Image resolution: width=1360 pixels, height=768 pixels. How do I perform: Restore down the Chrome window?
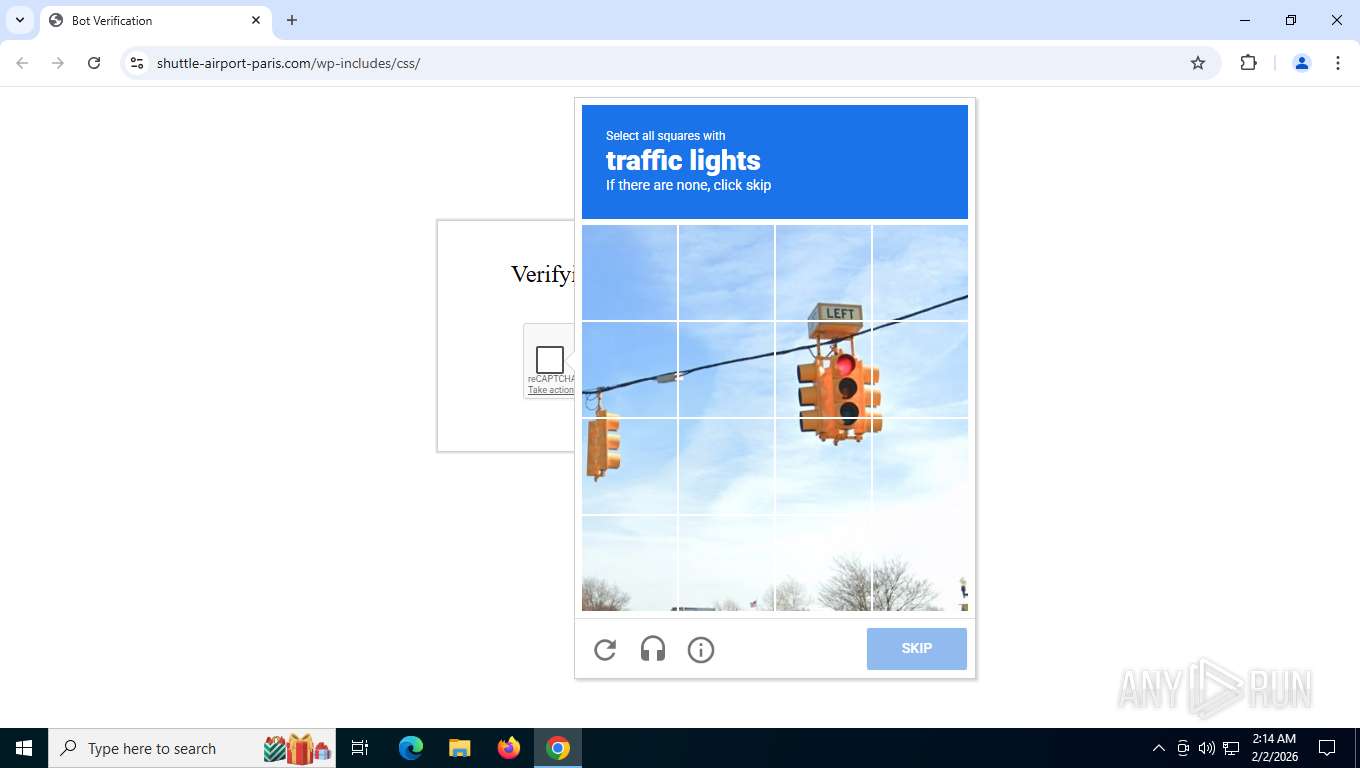1291,20
